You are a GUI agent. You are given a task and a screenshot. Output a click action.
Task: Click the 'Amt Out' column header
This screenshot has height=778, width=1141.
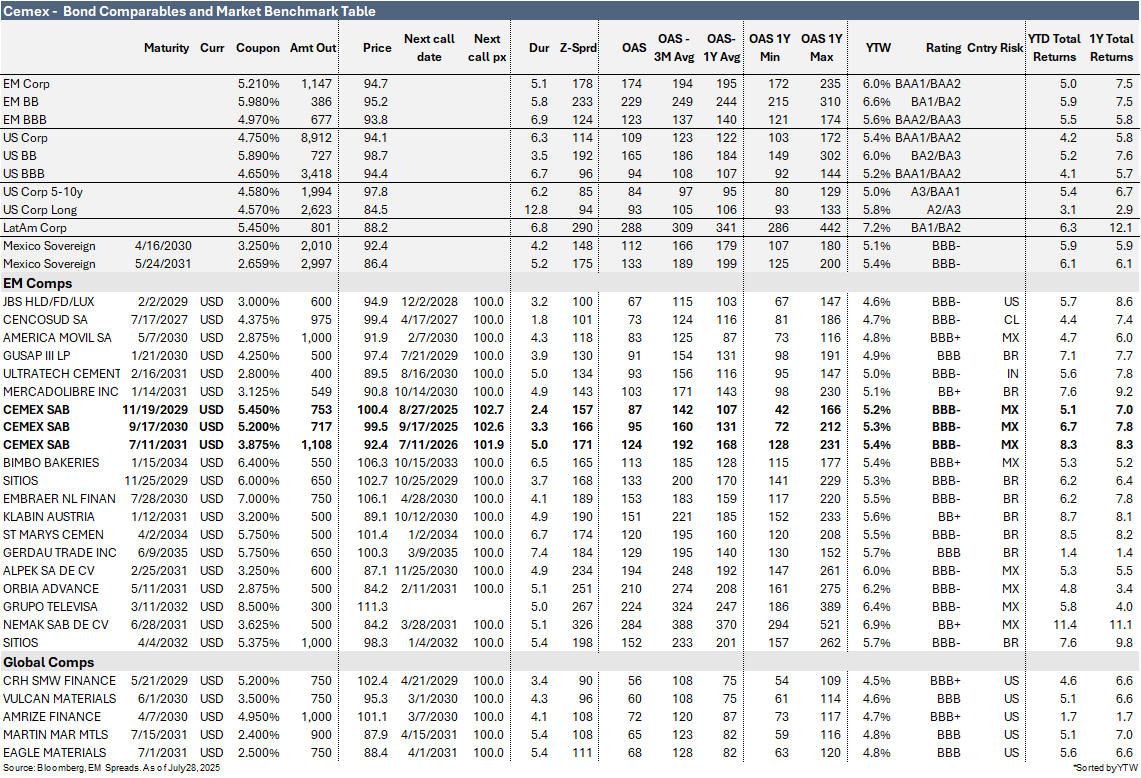click(313, 47)
